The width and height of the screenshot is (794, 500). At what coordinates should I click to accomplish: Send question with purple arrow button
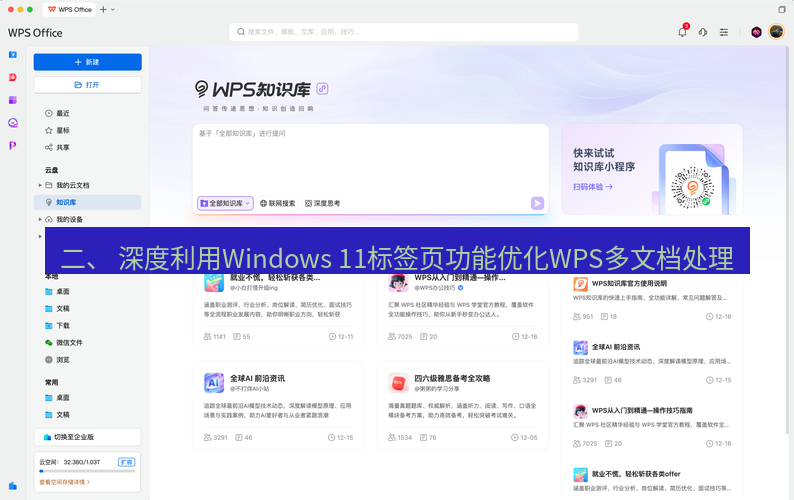537,203
